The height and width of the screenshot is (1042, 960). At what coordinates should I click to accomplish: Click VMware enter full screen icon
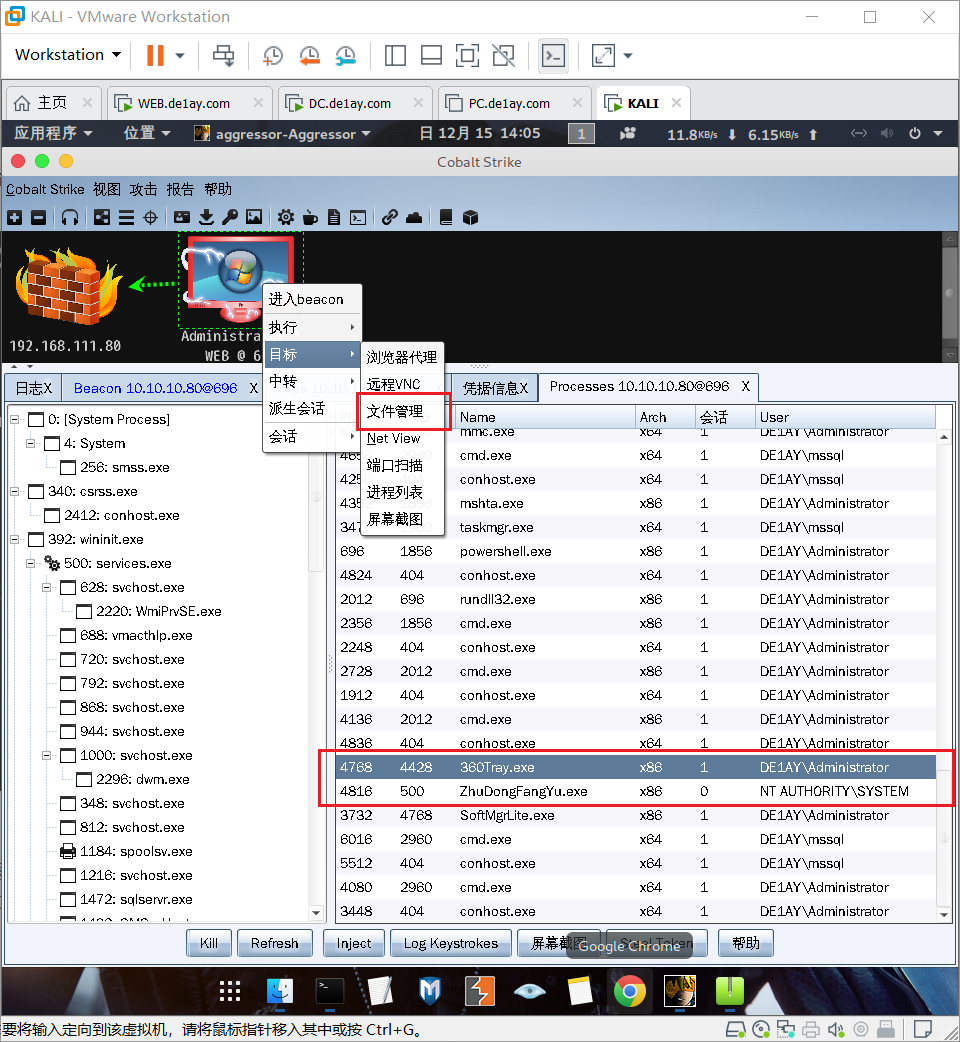pos(467,56)
